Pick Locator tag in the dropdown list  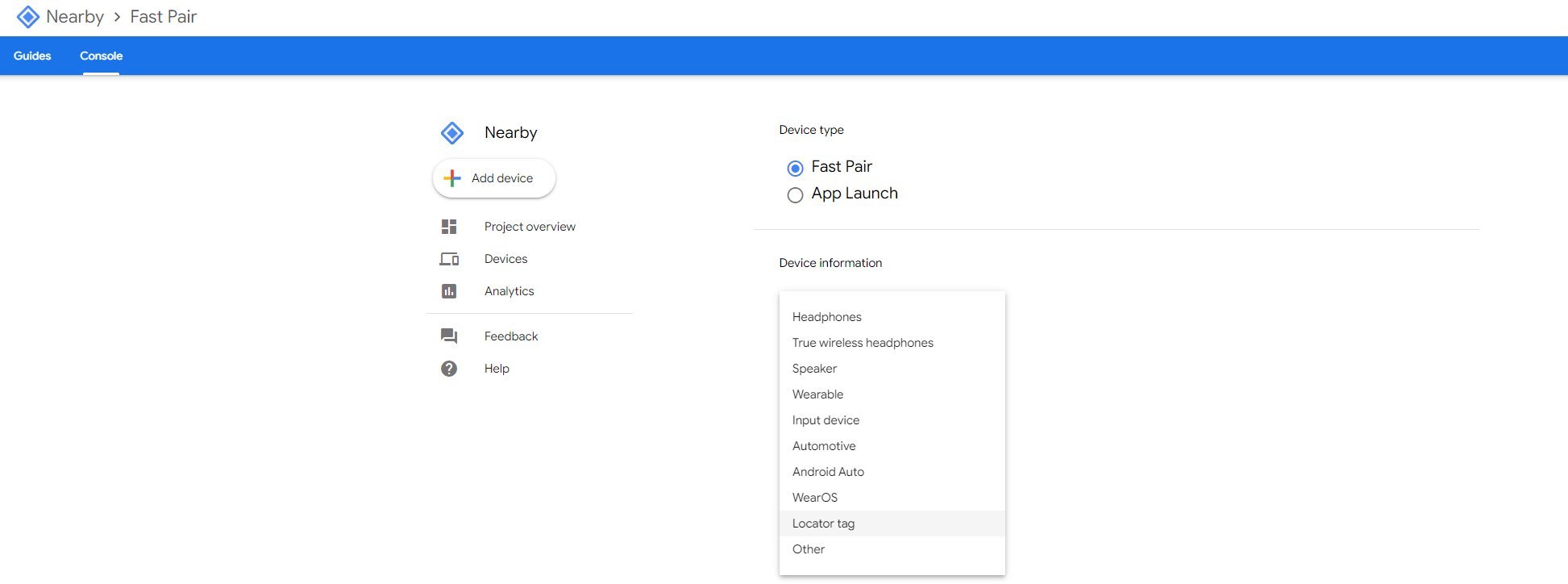point(823,524)
